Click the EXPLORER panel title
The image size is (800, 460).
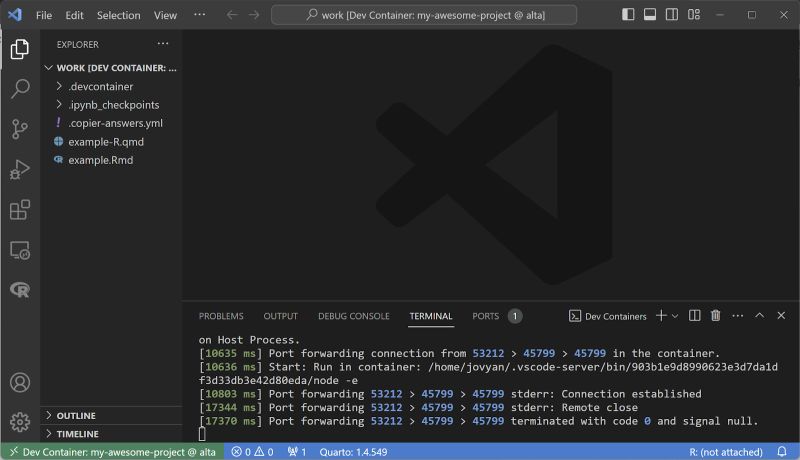coord(78,44)
